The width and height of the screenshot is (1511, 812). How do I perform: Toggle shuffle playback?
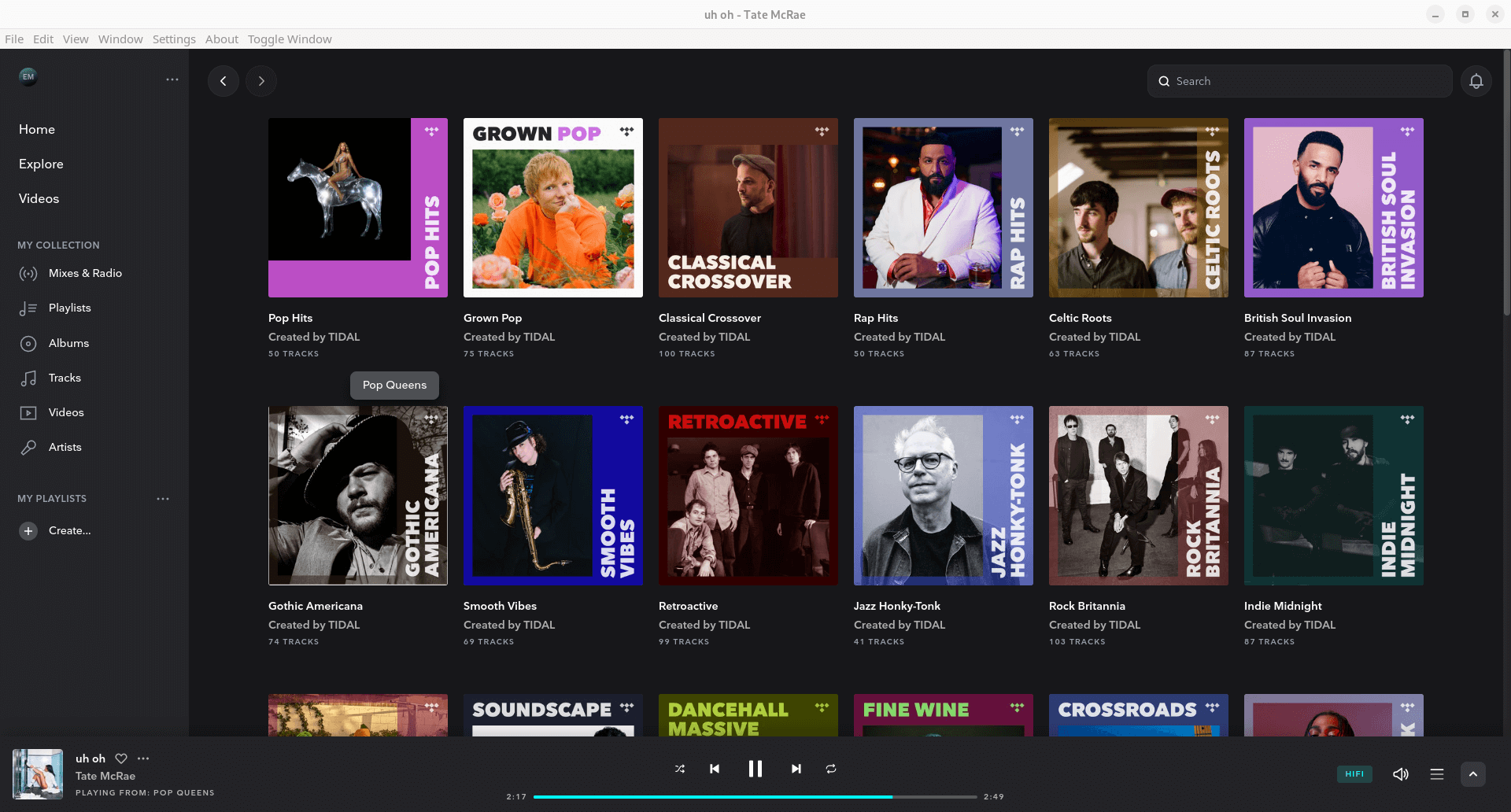pyautogui.click(x=680, y=769)
